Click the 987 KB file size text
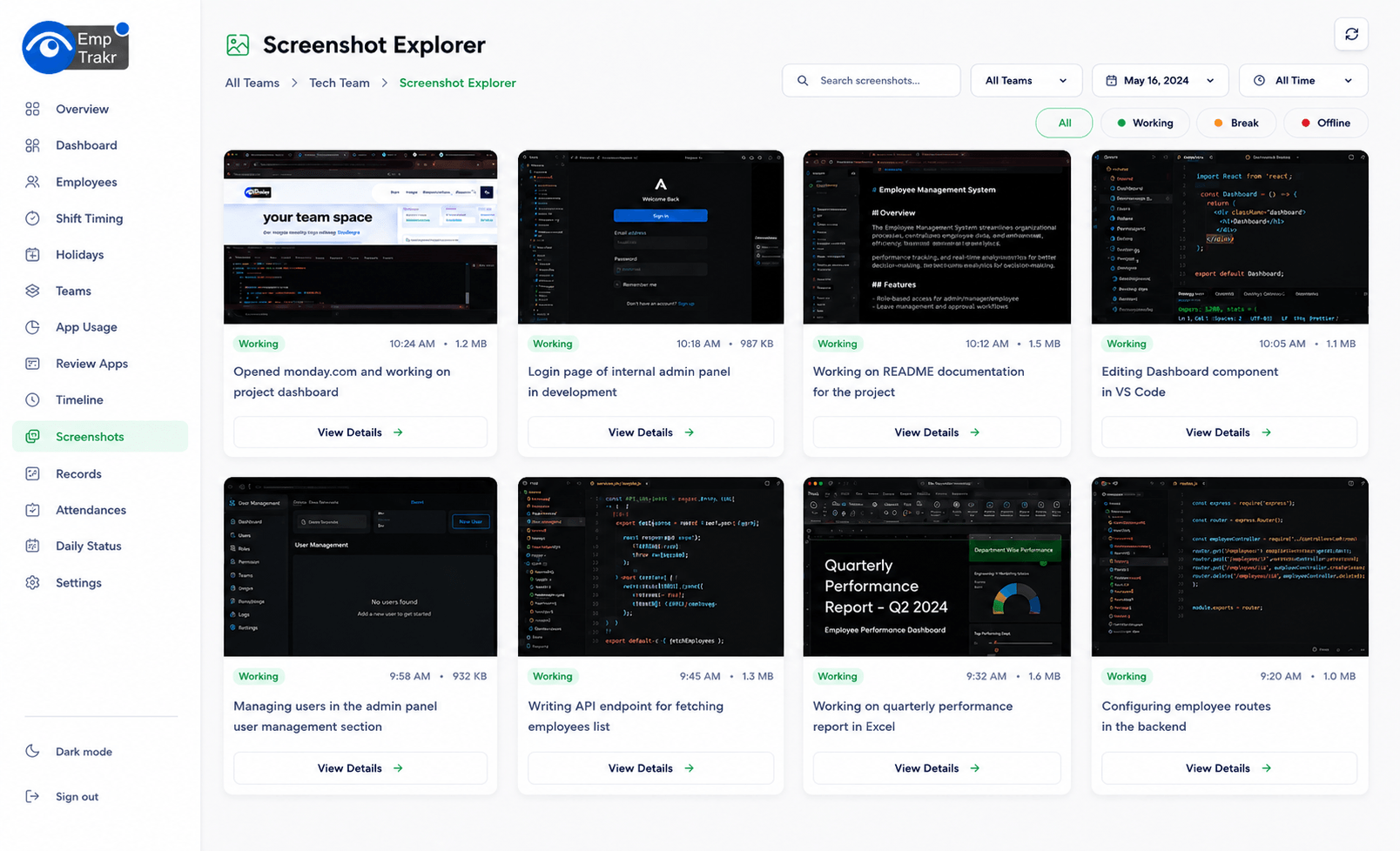Image resolution: width=1400 pixels, height=851 pixels. coord(757,344)
